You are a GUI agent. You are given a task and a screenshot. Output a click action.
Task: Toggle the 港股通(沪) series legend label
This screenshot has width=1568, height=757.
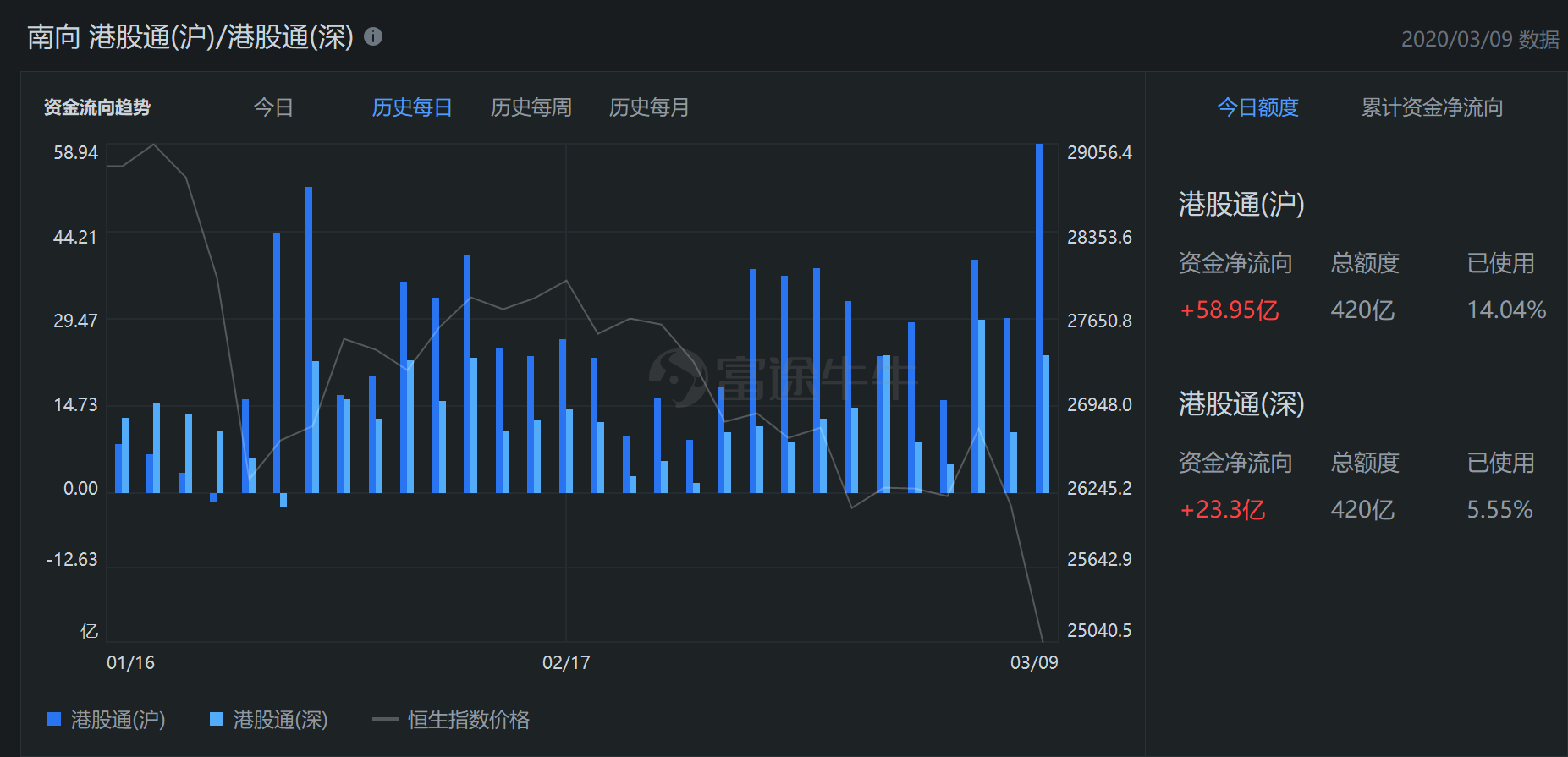click(x=118, y=720)
